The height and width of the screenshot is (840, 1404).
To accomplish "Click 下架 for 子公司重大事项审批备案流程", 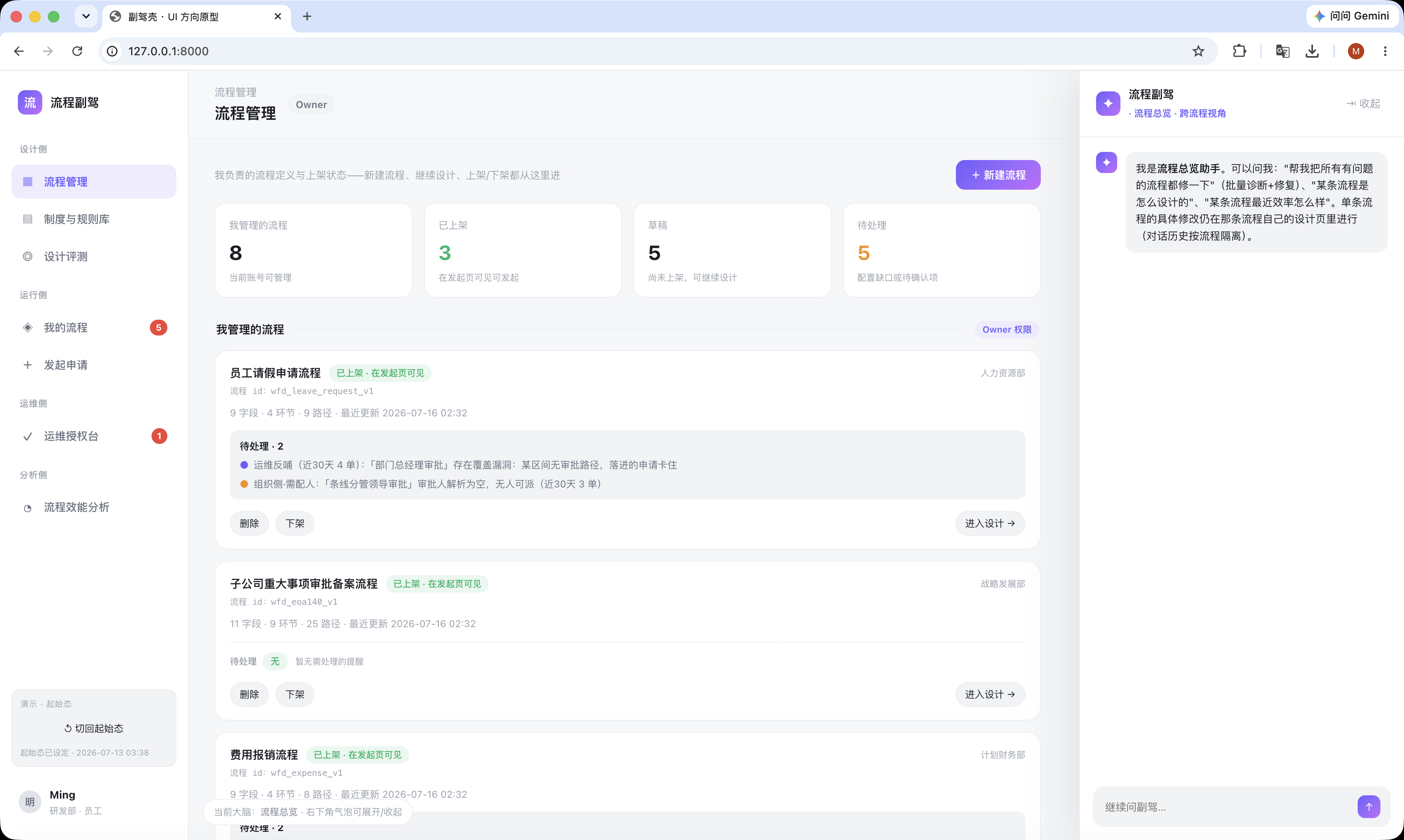I will (295, 695).
